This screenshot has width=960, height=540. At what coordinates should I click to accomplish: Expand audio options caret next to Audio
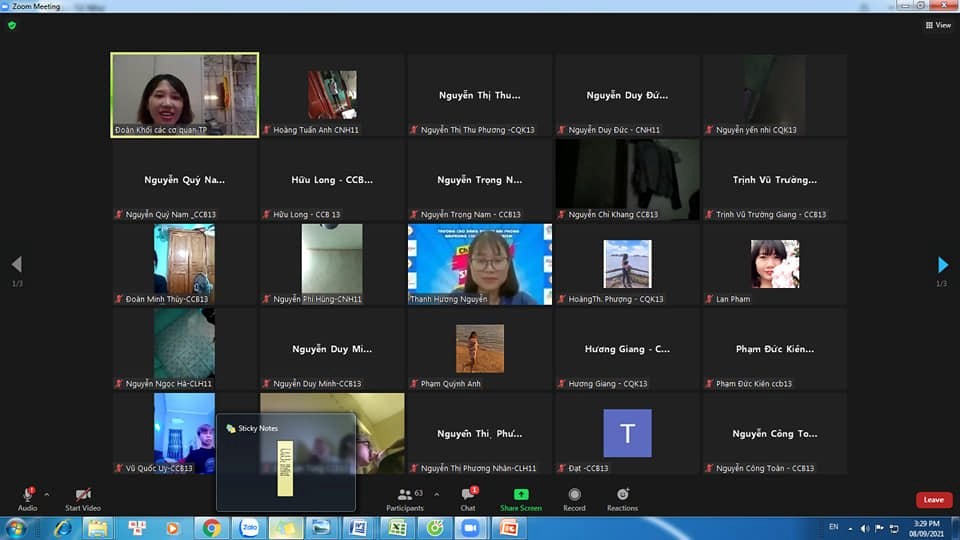tap(47, 495)
